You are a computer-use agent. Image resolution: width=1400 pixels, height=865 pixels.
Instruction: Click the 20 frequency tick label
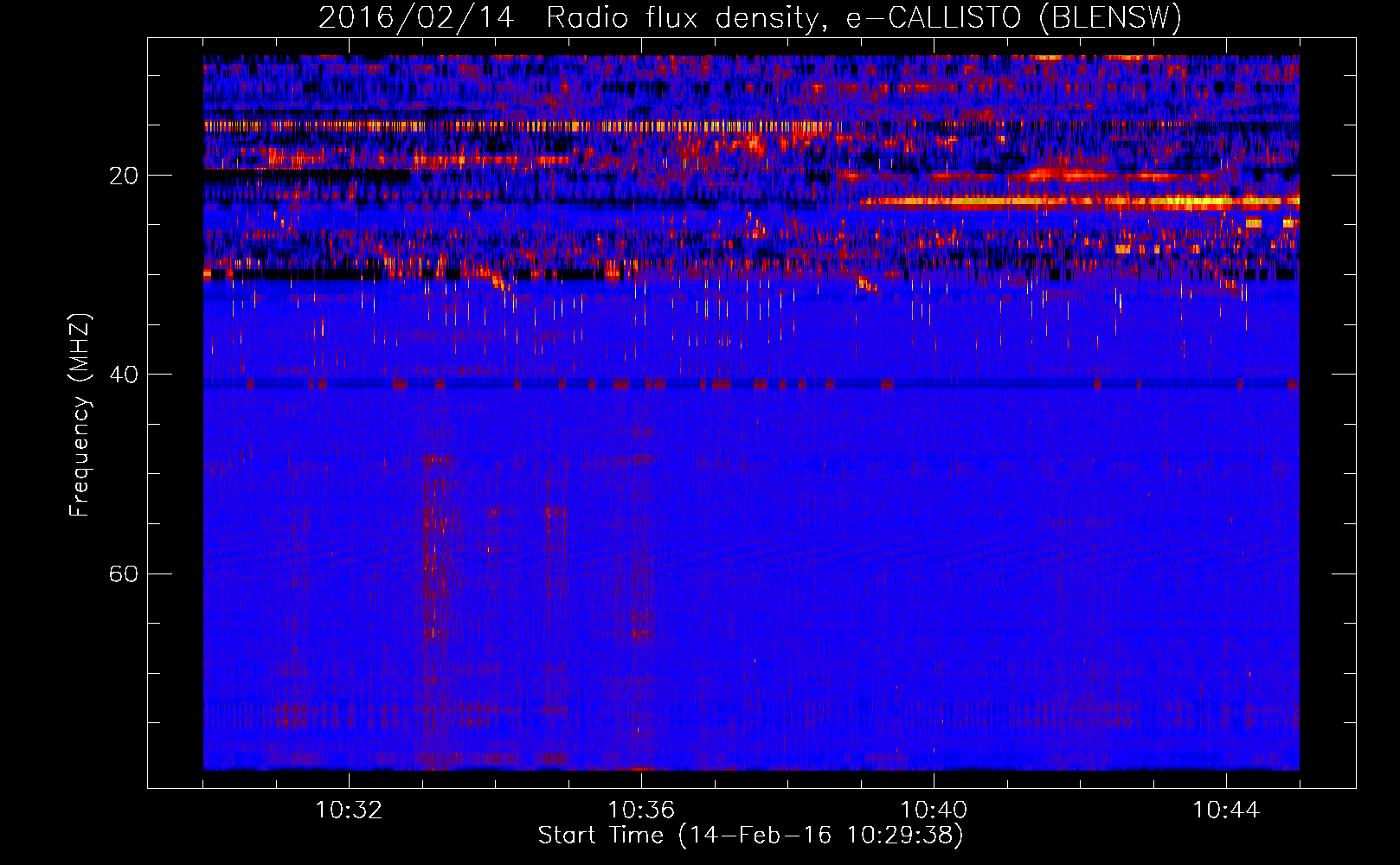[123, 176]
